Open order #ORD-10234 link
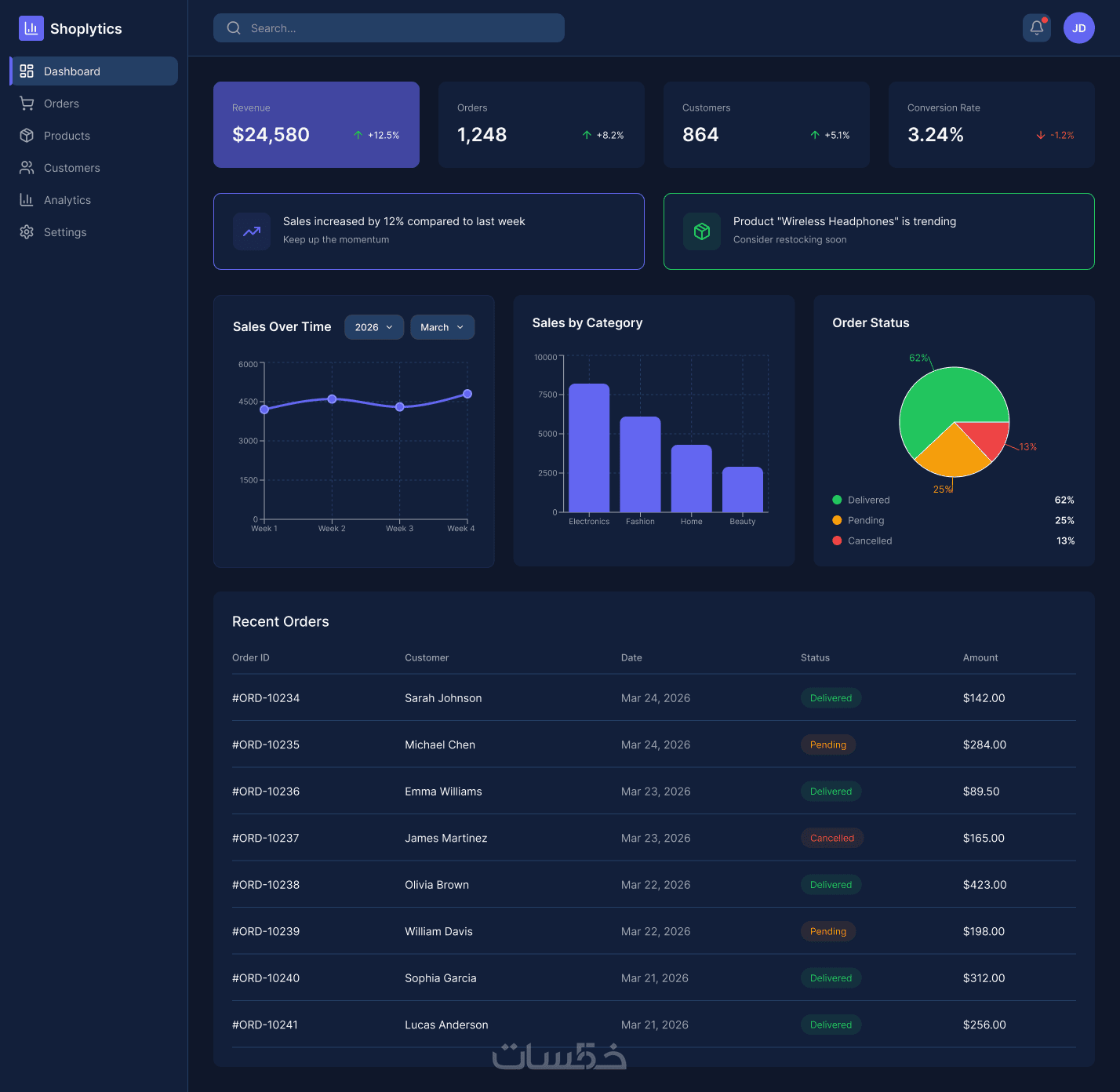The width and height of the screenshot is (1120, 1092). tap(266, 698)
